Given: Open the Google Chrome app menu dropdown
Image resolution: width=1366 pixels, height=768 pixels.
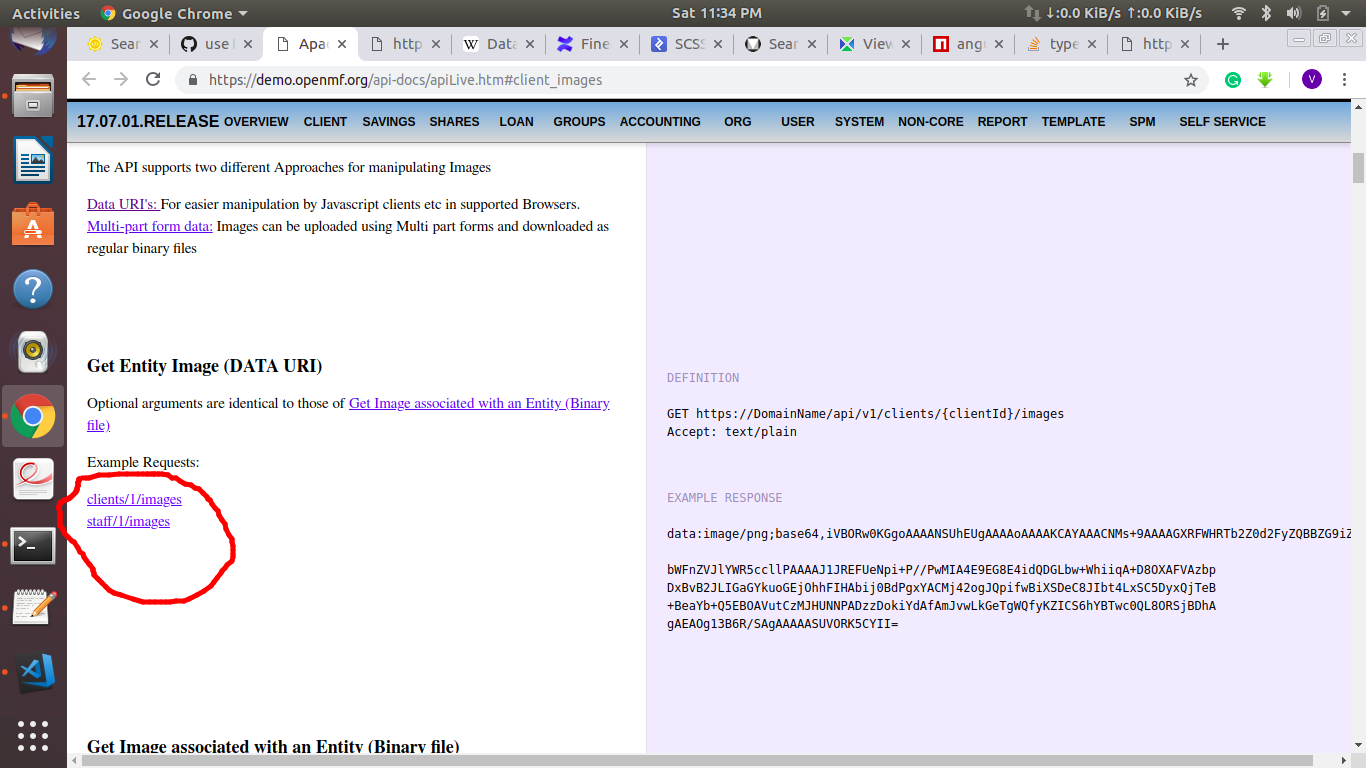Looking at the screenshot, I should coord(174,13).
